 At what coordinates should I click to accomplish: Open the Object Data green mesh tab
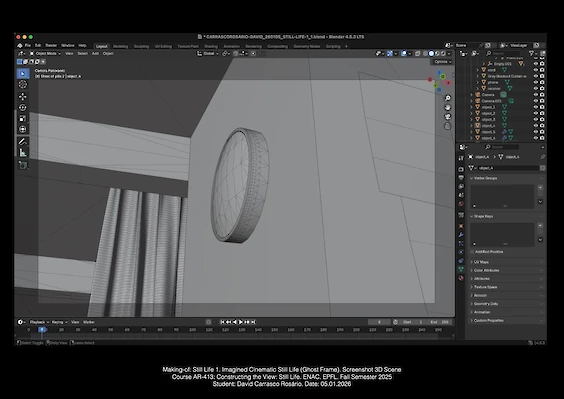click(x=461, y=269)
